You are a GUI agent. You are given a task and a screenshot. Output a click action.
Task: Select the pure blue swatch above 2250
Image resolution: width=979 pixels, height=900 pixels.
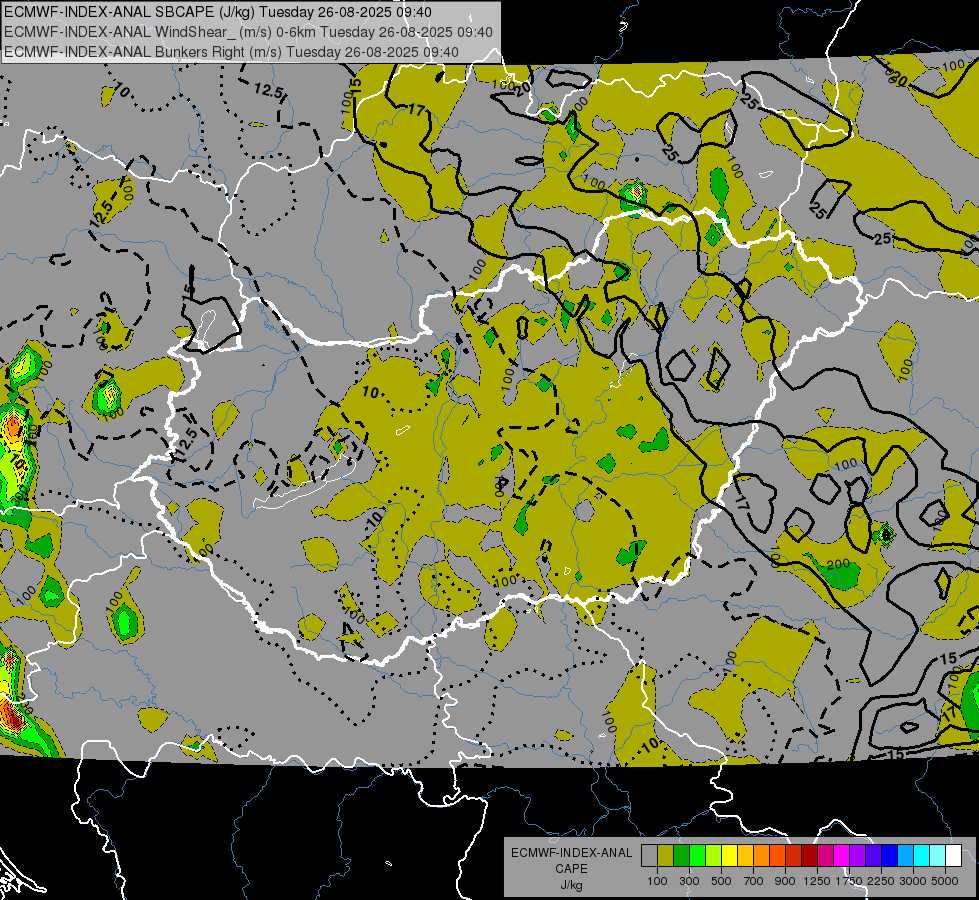890,855
